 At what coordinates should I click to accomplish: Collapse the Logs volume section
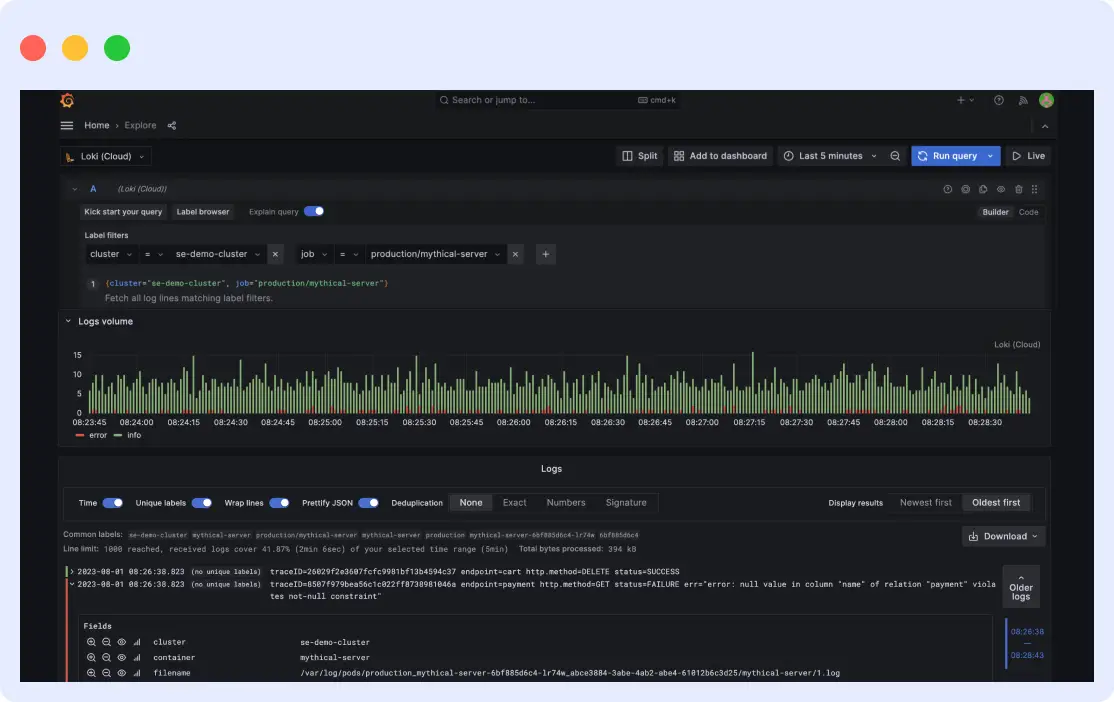(68, 321)
